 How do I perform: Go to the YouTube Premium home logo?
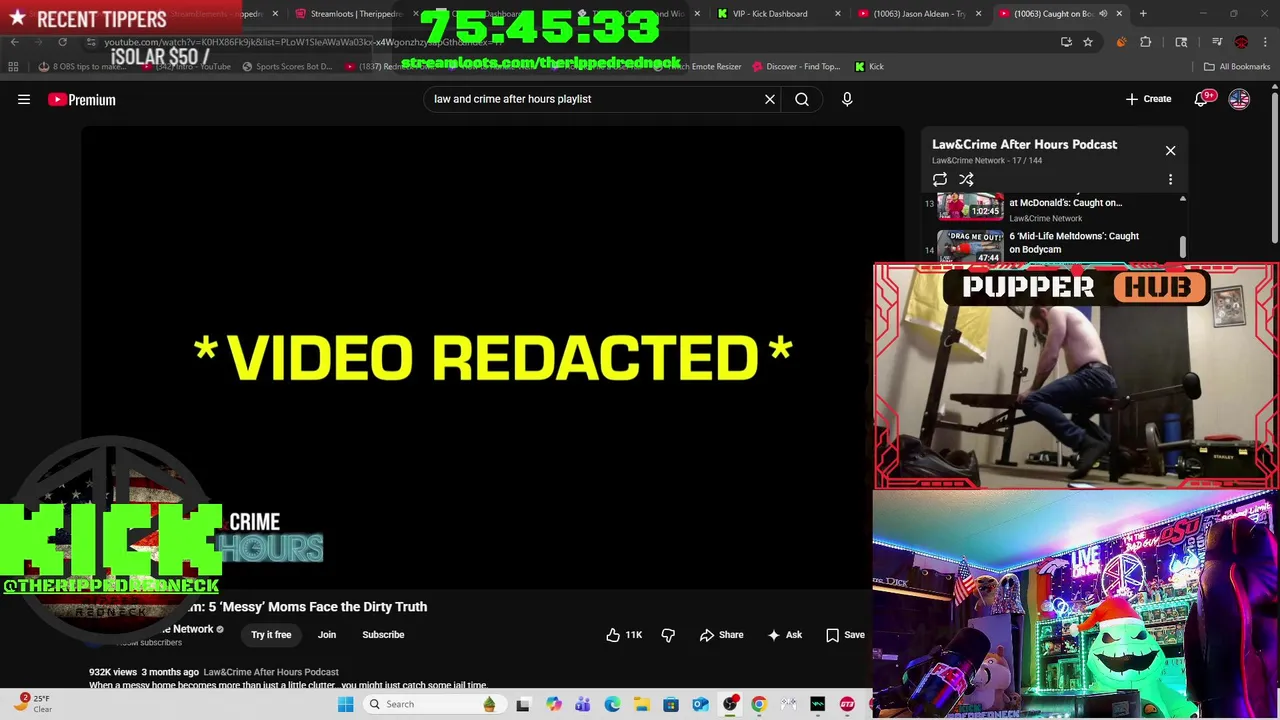[82, 99]
